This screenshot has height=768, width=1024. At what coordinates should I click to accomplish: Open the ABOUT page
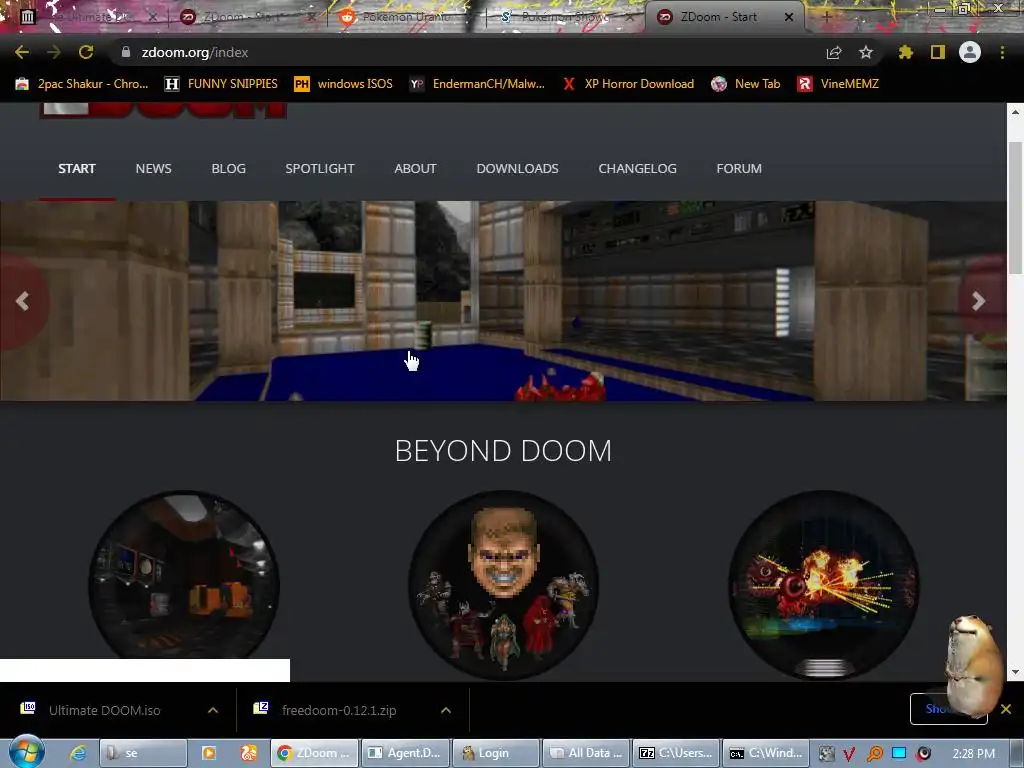coord(415,168)
